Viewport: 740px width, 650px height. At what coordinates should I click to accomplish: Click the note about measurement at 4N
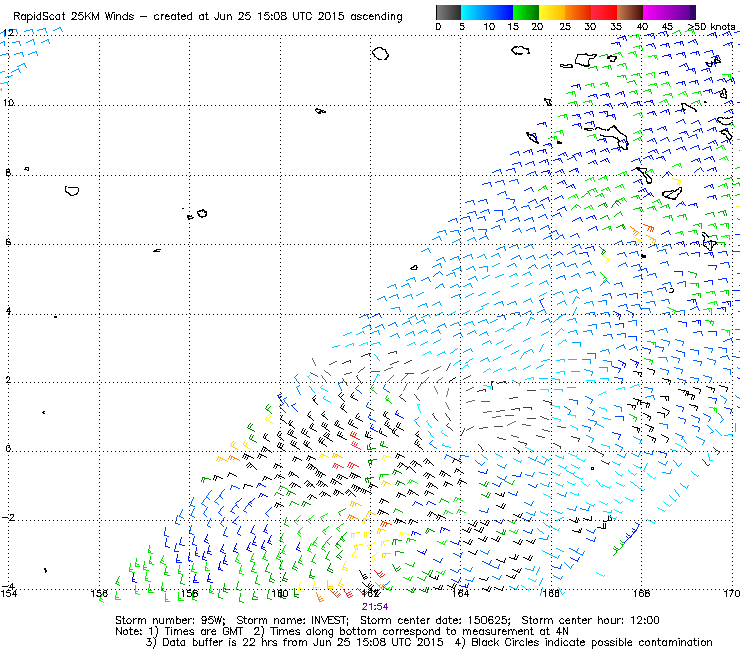tap(411, 632)
